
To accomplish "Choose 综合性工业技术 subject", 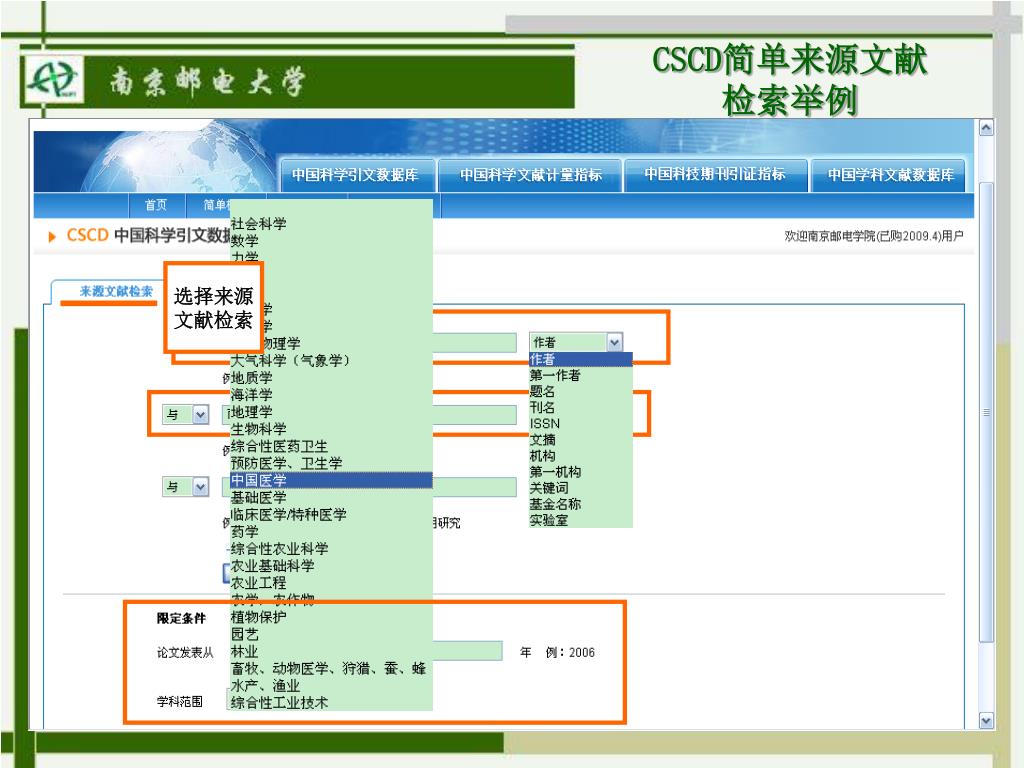I will (x=331, y=703).
